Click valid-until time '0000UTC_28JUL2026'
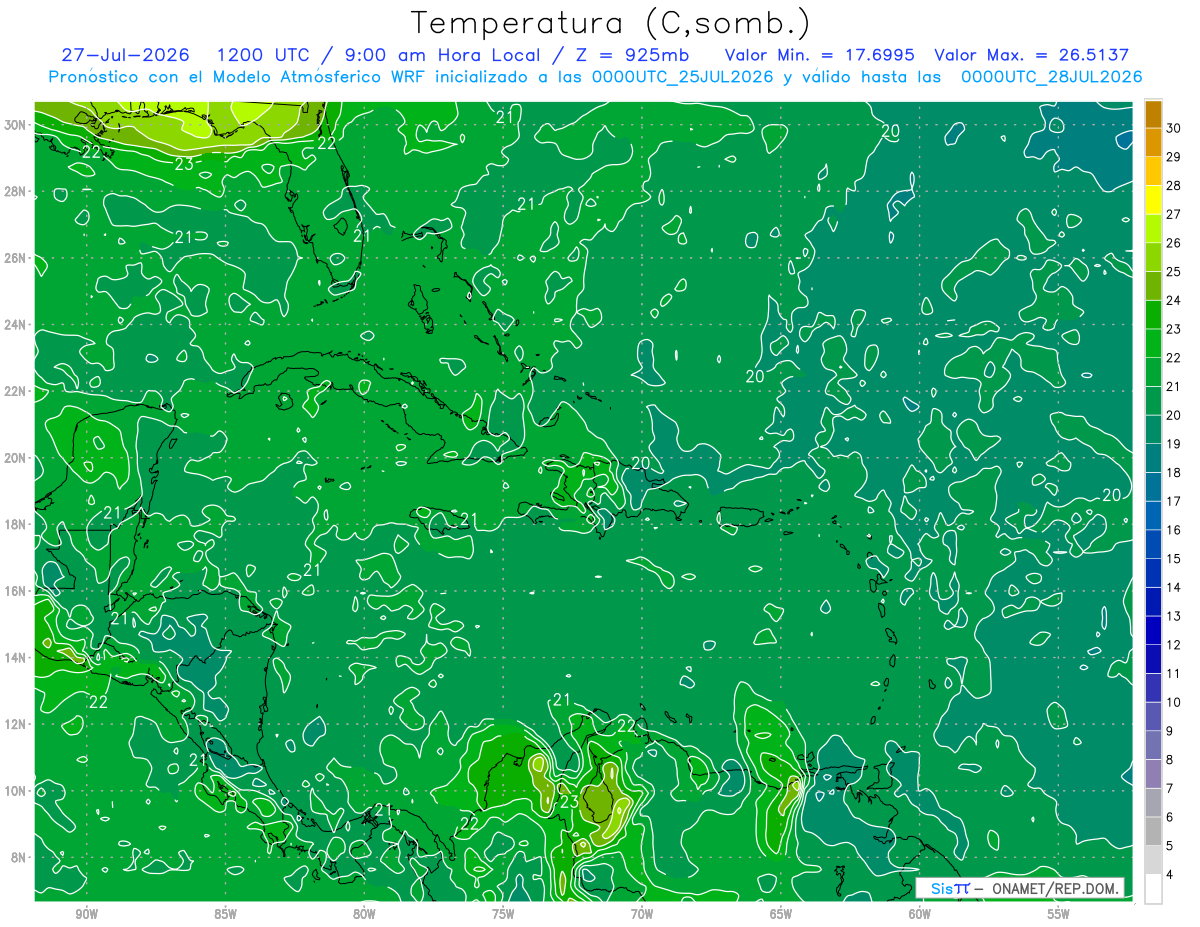 click(1052, 77)
